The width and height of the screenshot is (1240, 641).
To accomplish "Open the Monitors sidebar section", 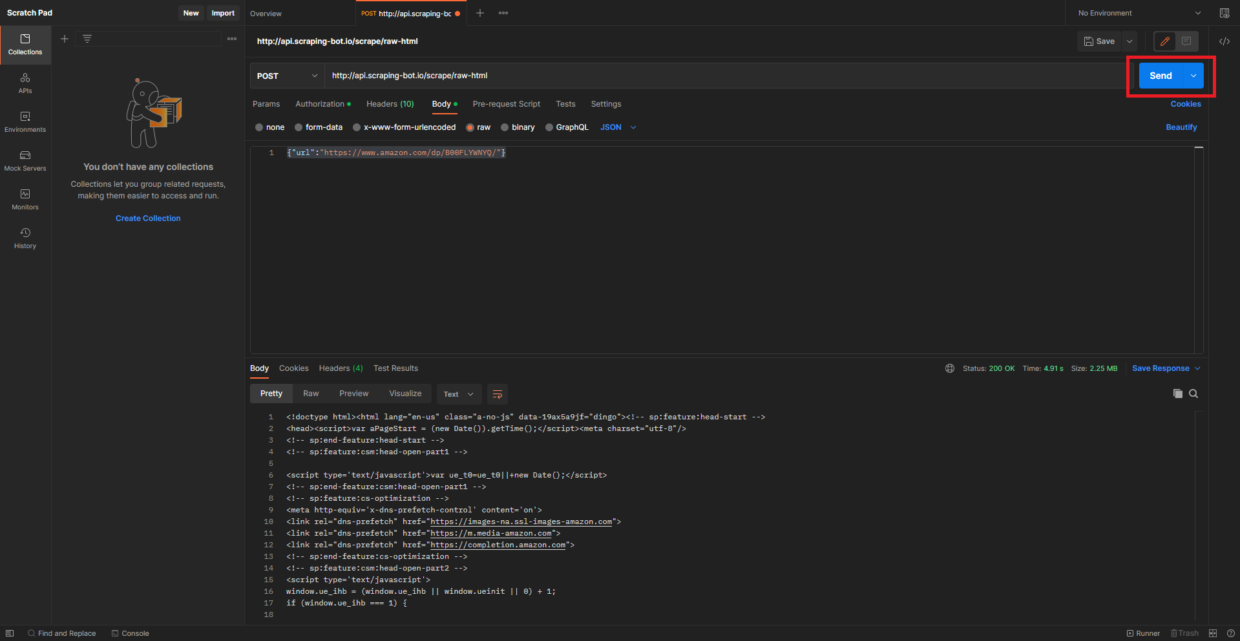I will coord(25,198).
